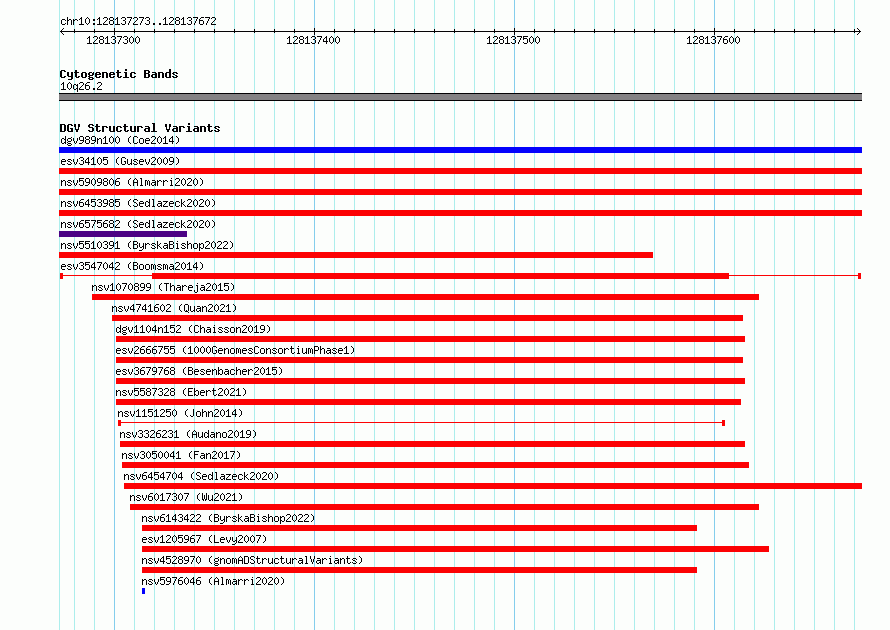
Task: Select the blue dgv989n100 variant bar
Action: [460, 150]
